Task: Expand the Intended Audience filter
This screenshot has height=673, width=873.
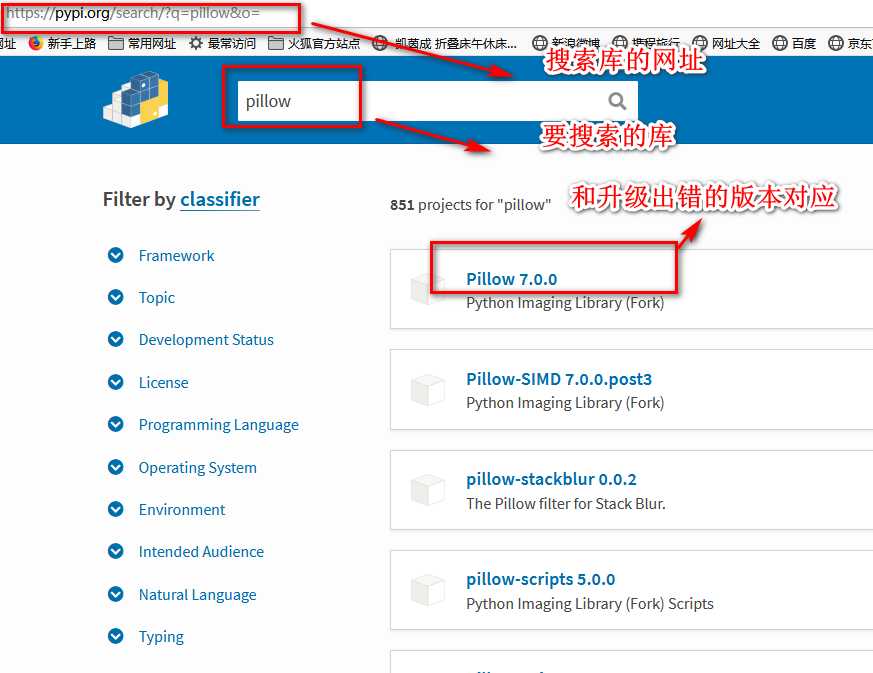Action: click(x=185, y=552)
